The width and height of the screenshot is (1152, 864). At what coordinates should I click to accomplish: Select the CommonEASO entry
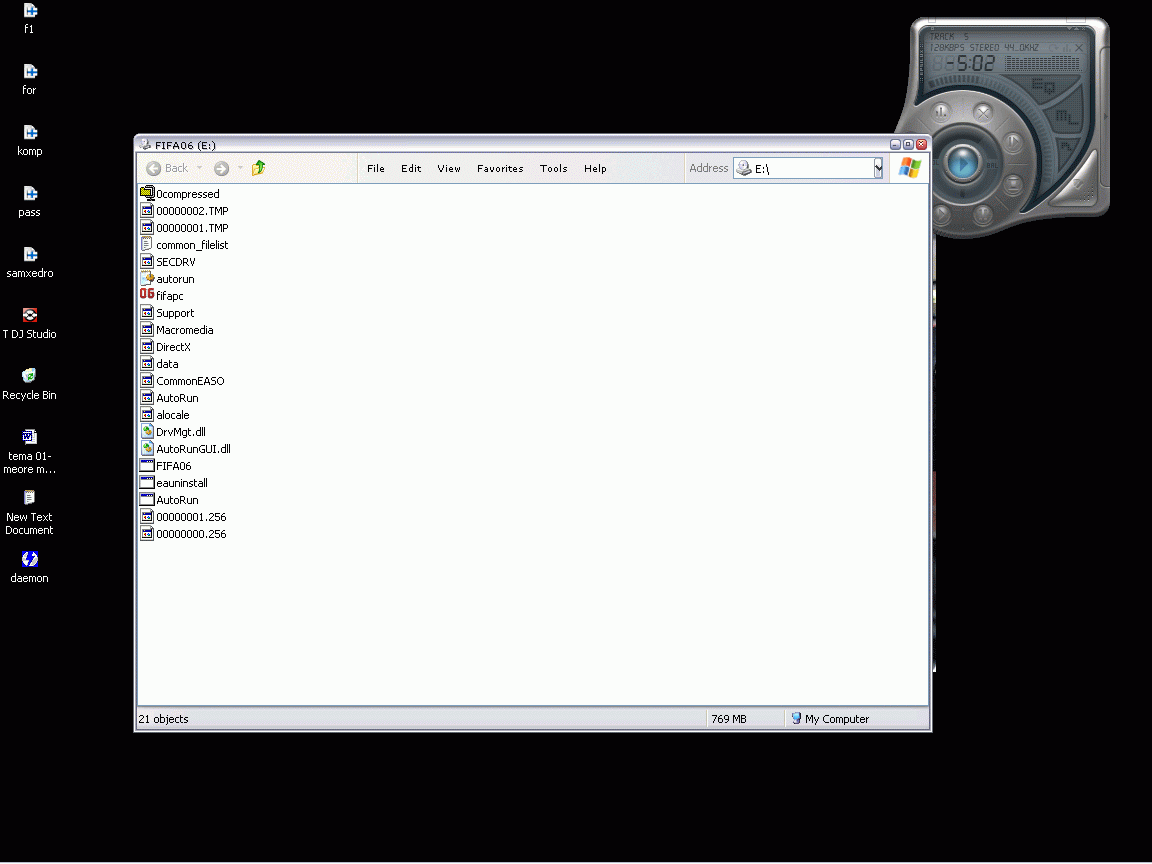pos(190,381)
